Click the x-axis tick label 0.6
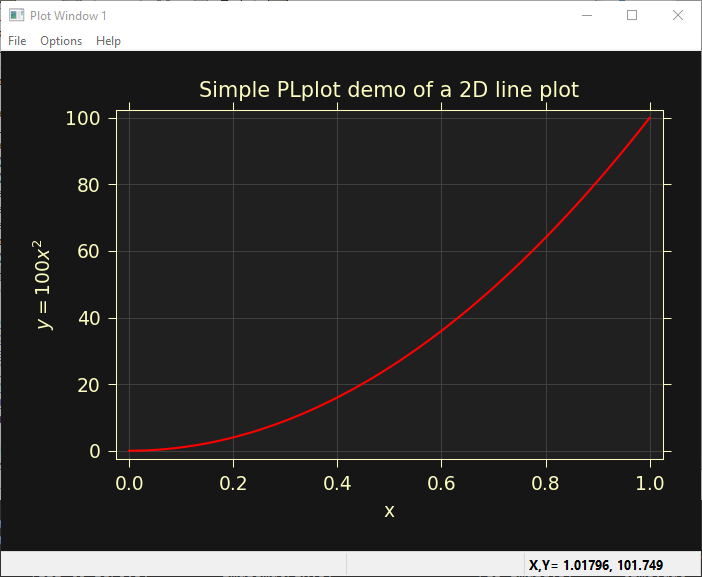The width and height of the screenshot is (702, 577). (x=441, y=483)
